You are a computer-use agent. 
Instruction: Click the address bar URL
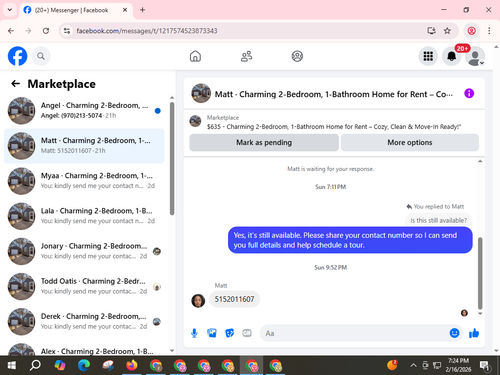point(147,31)
